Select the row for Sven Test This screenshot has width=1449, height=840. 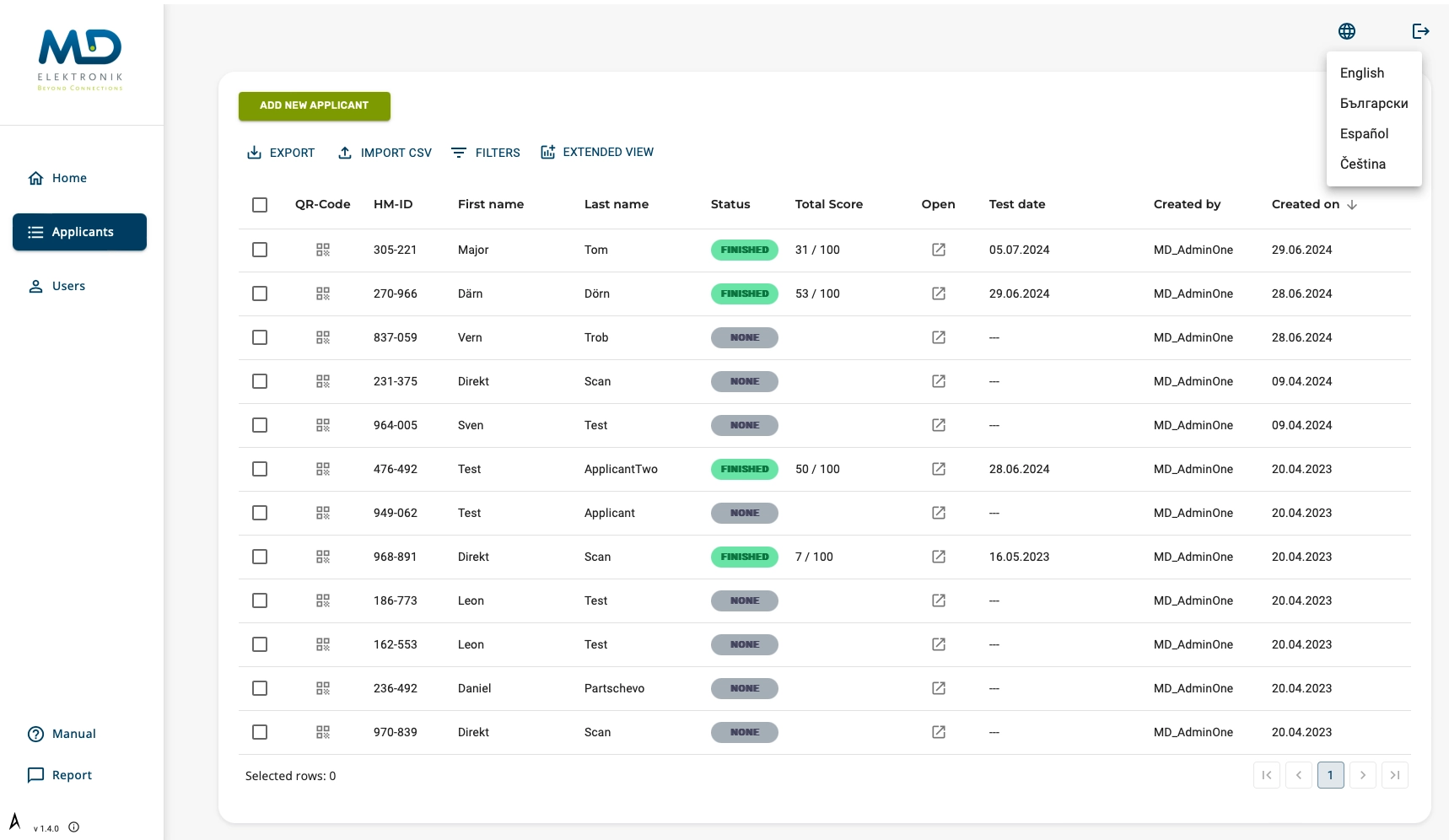click(x=260, y=425)
